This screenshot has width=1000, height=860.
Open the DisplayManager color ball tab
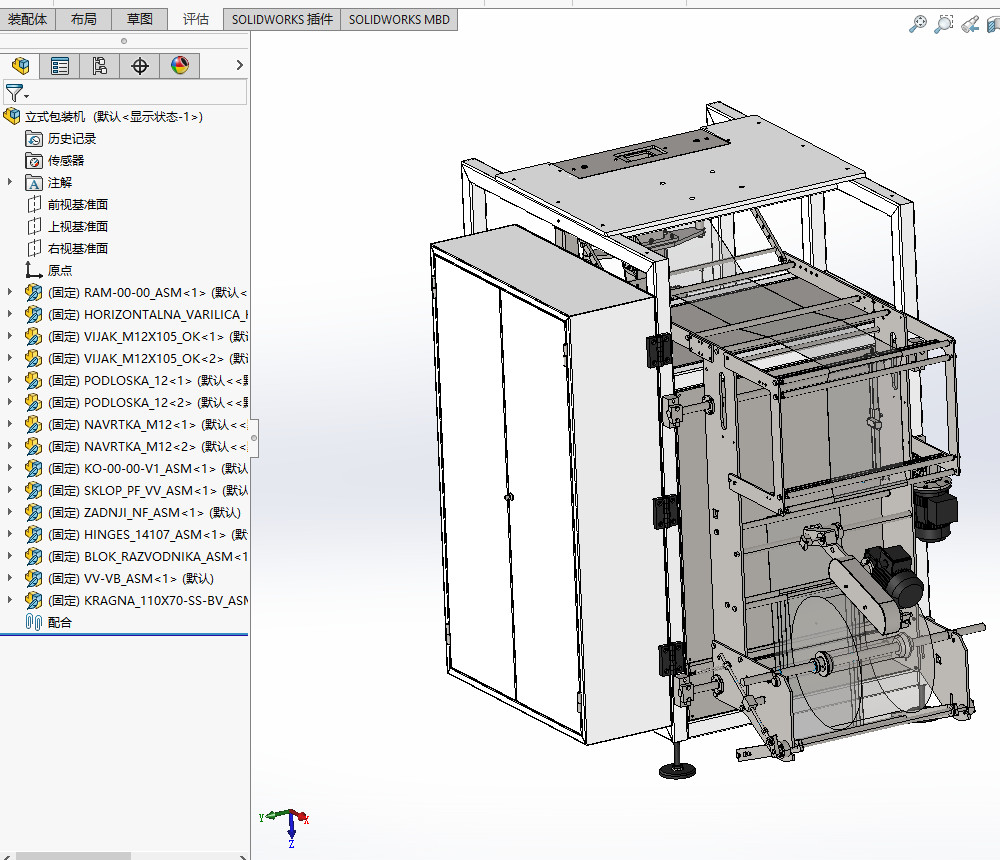pos(180,66)
